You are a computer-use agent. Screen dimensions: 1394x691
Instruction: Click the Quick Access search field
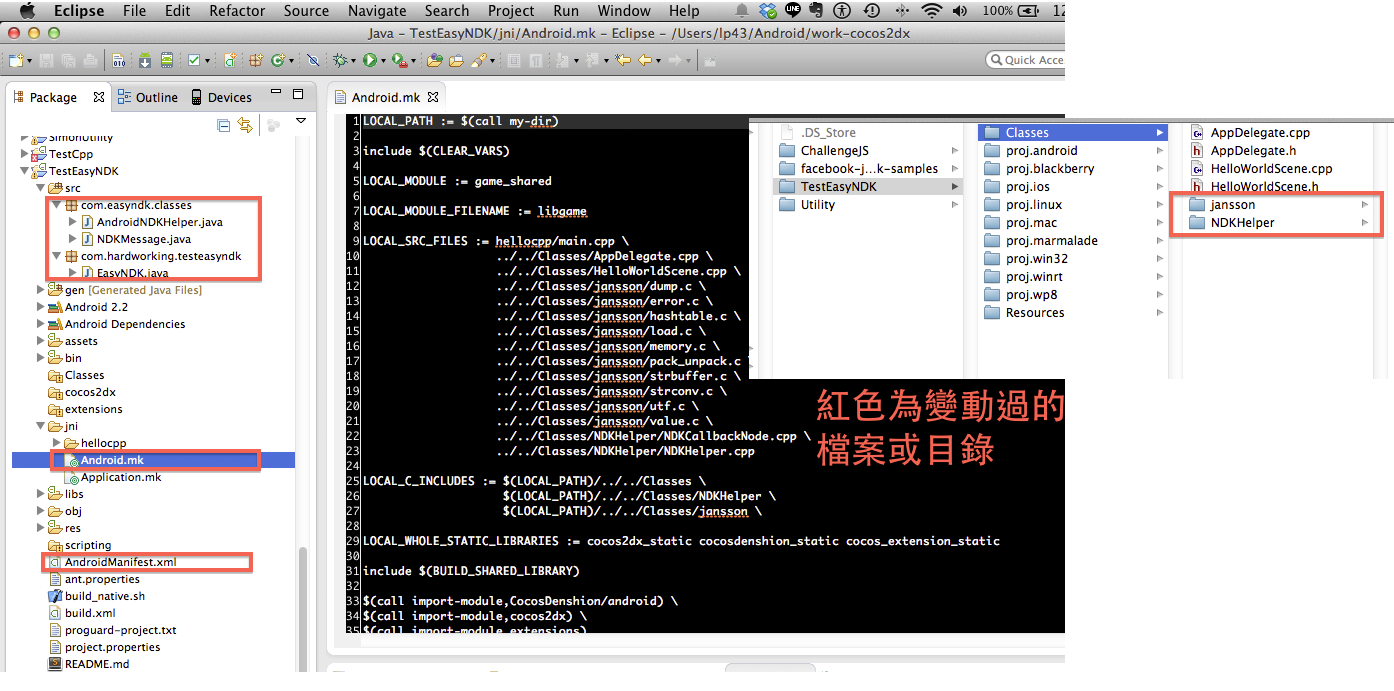pos(1025,60)
